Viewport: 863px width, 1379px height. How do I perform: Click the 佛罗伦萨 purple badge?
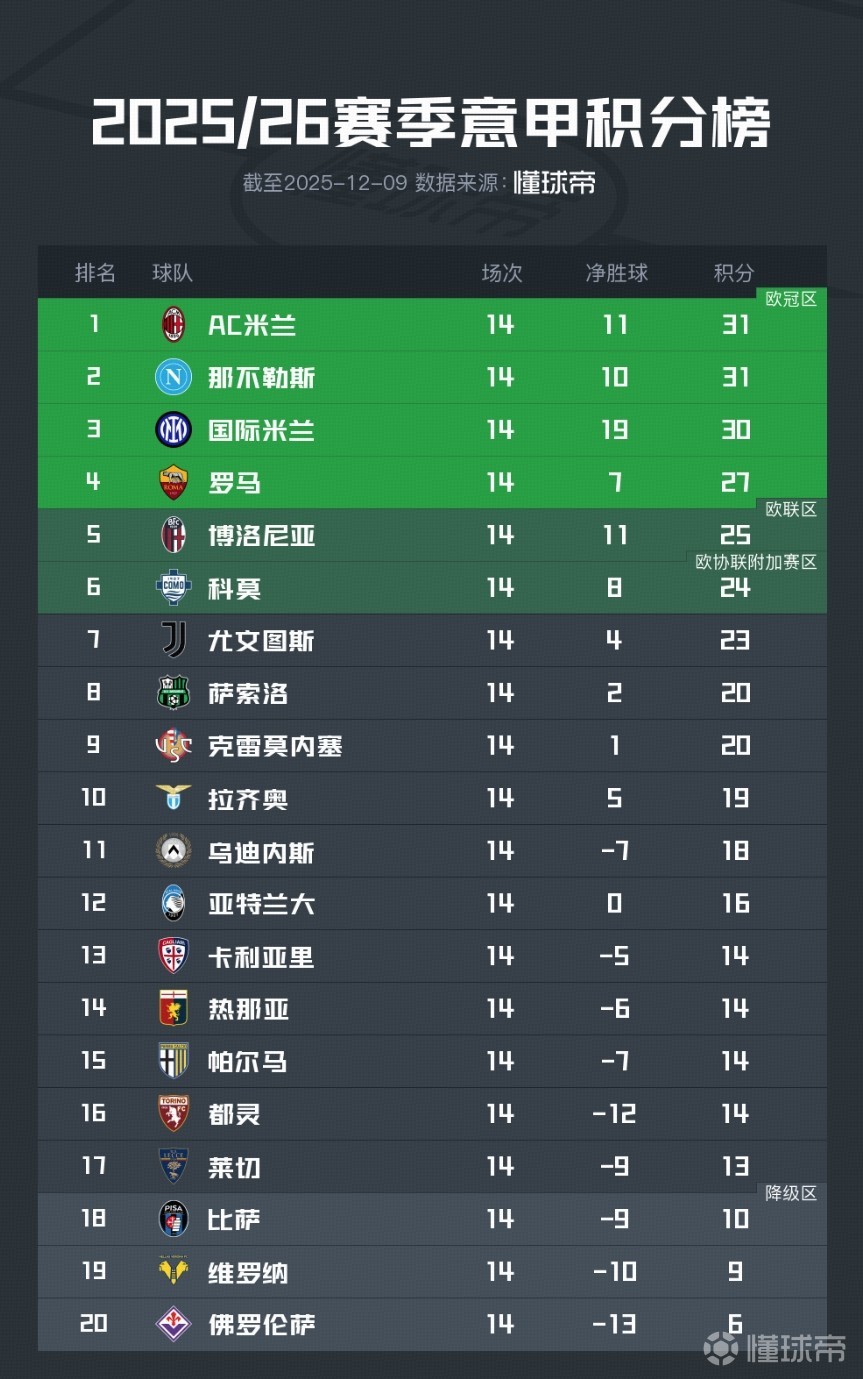pyautogui.click(x=173, y=1324)
